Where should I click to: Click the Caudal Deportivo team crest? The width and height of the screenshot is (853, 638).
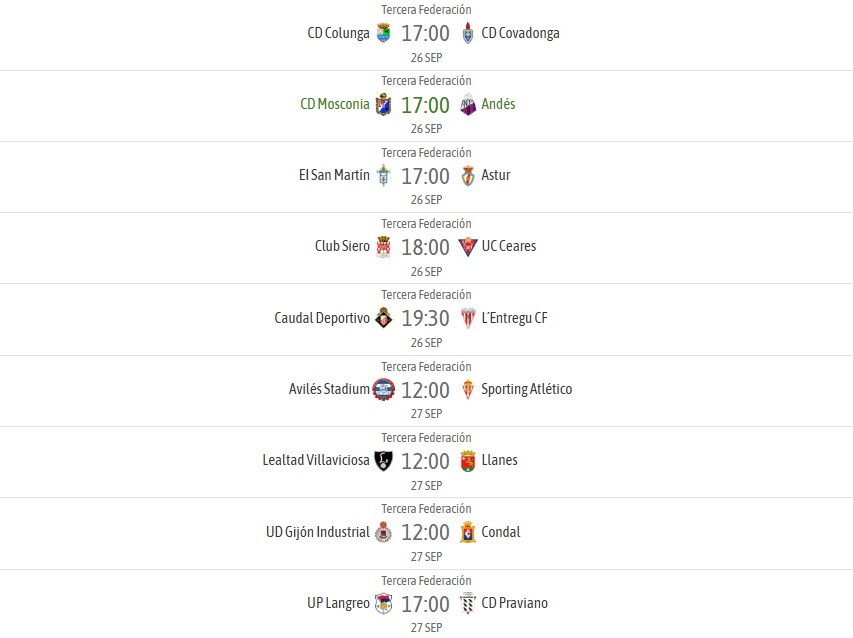click(384, 318)
